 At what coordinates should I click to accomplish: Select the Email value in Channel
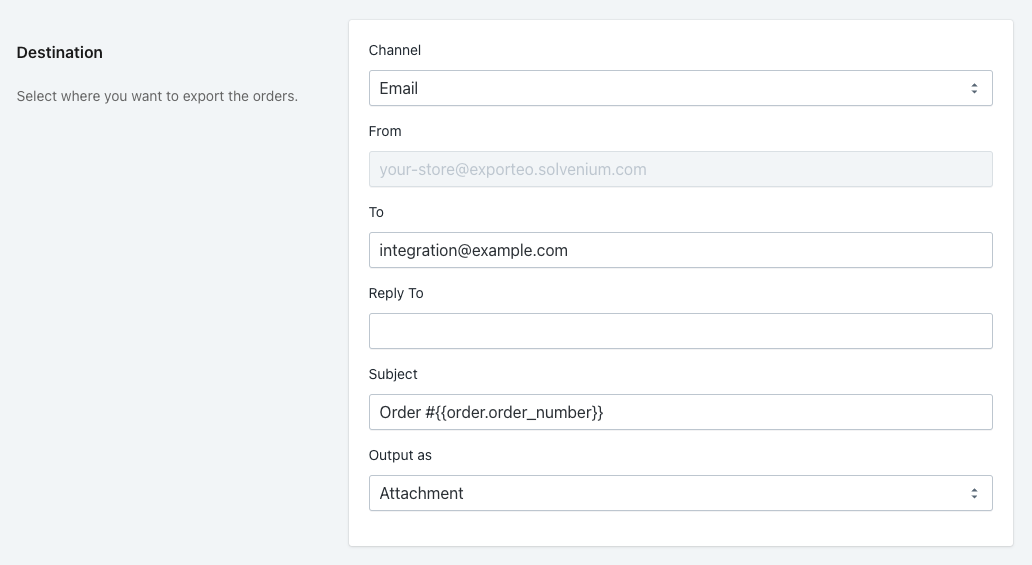[x=399, y=88]
